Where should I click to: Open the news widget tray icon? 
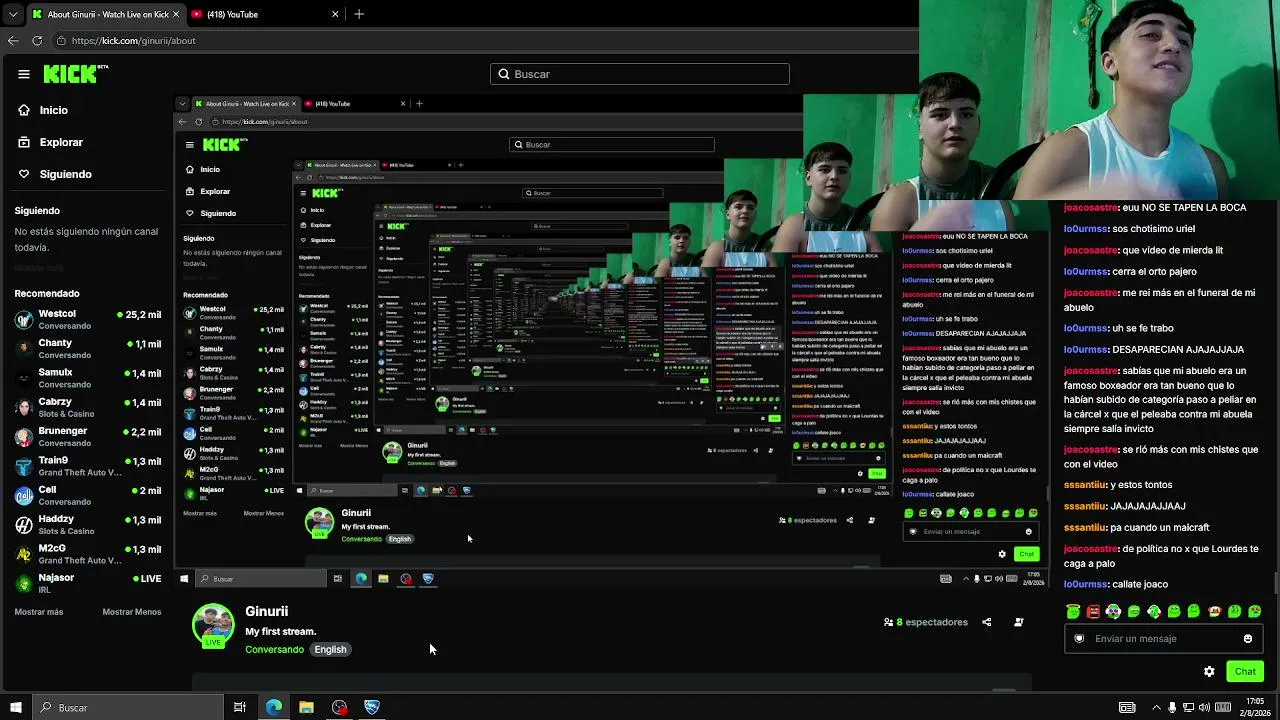point(1127,707)
